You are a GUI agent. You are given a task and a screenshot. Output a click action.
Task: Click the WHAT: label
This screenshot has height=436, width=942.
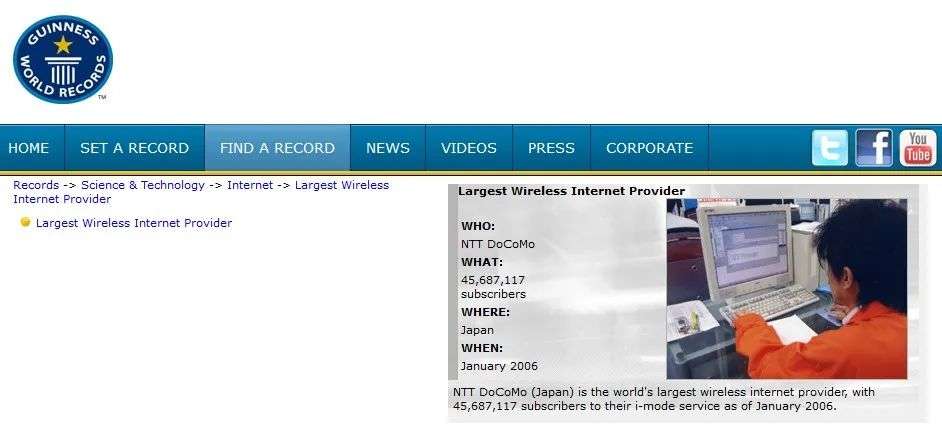tap(482, 262)
